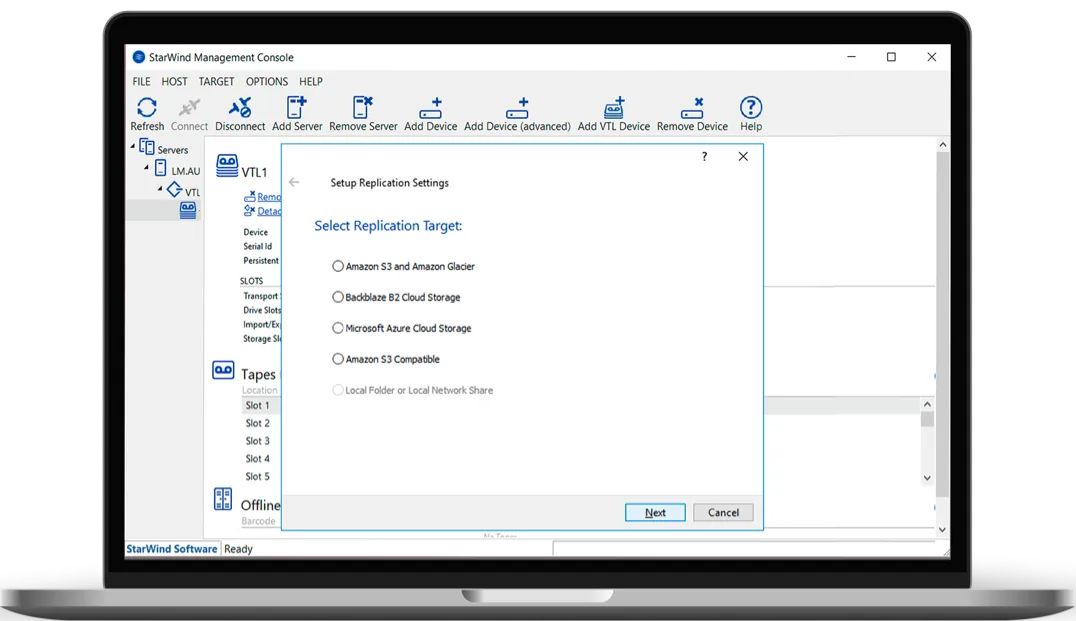Click the Ready status text
The image size is (1076, 621).
(x=238, y=549)
